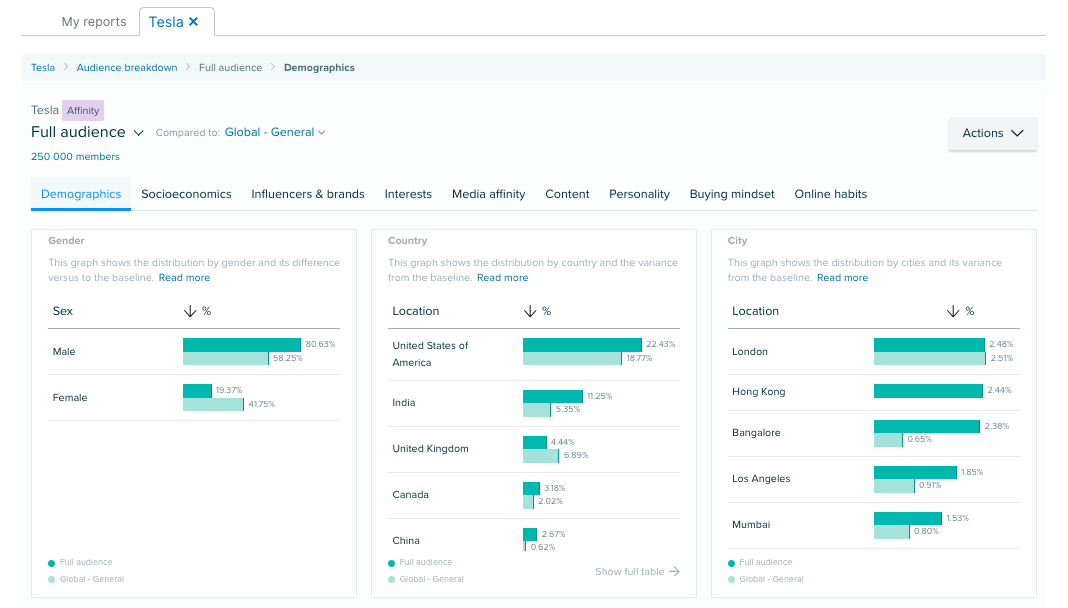Click Read more in the Gender panel
The width and height of the screenshot is (1068, 608).
click(184, 277)
